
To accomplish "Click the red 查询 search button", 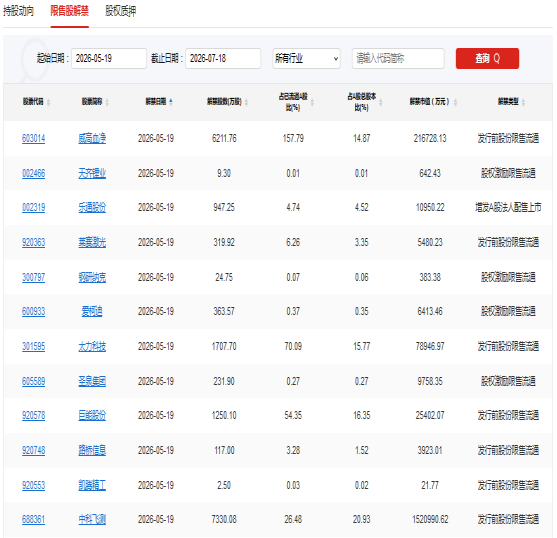I will pos(487,58).
